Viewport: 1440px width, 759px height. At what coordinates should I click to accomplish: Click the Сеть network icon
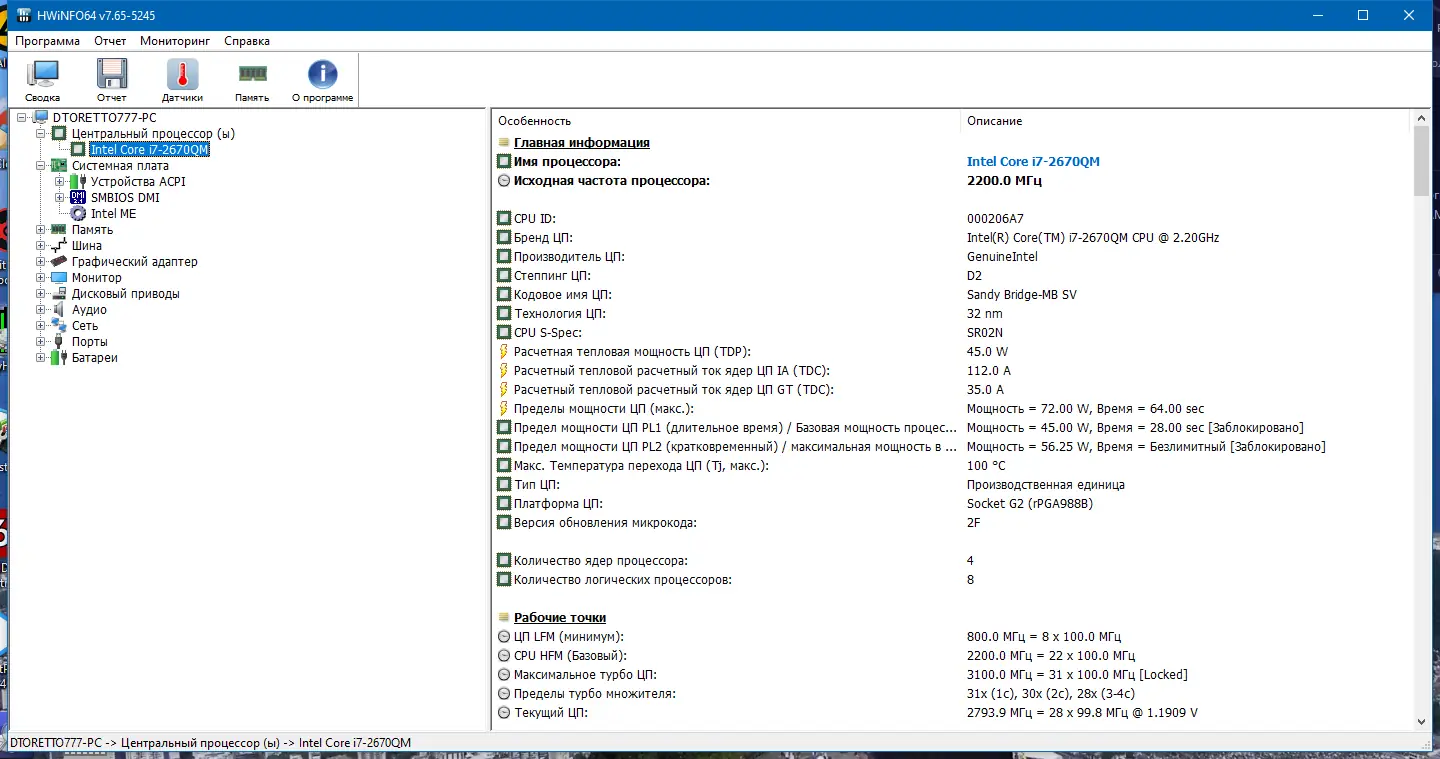pyautogui.click(x=60, y=326)
